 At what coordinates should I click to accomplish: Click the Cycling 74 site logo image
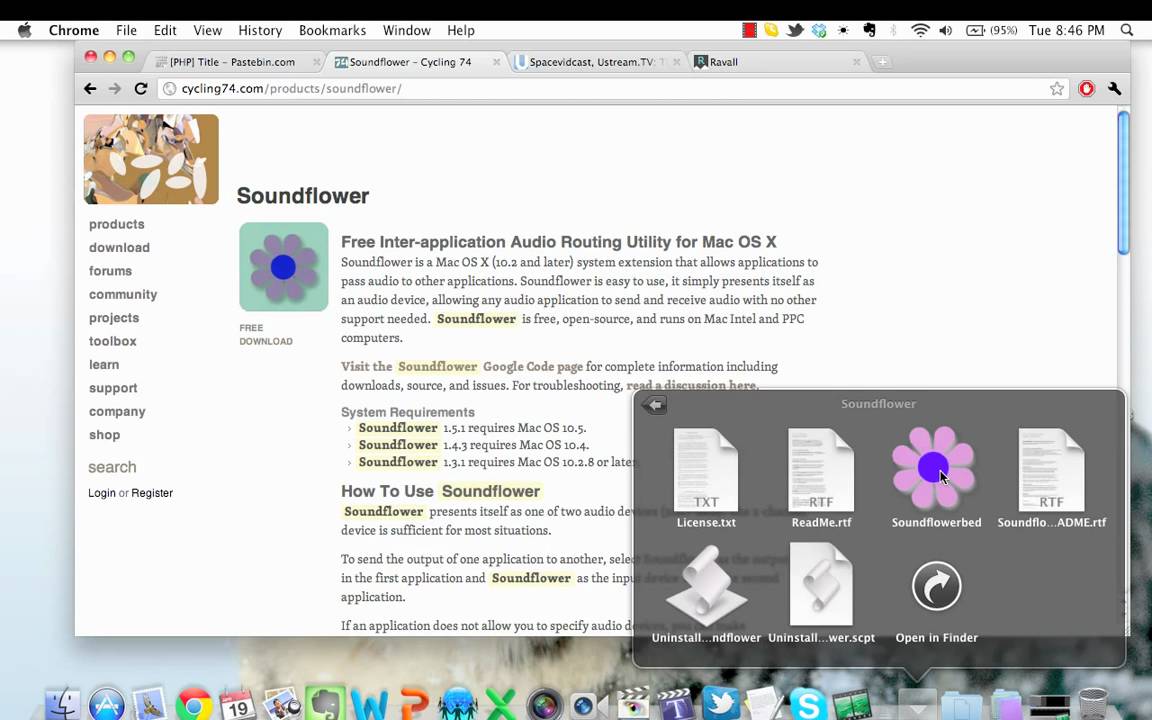(x=151, y=159)
